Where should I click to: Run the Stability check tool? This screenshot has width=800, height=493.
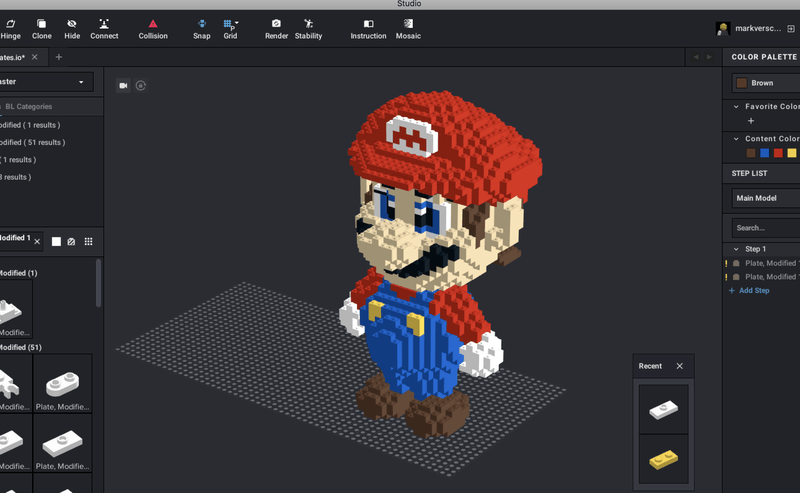[x=308, y=28]
